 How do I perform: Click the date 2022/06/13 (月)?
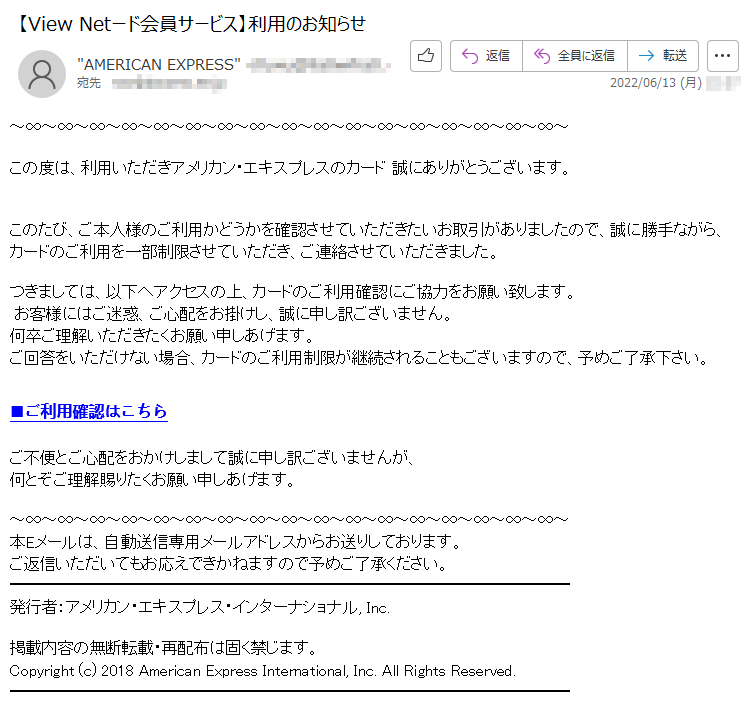[656, 83]
